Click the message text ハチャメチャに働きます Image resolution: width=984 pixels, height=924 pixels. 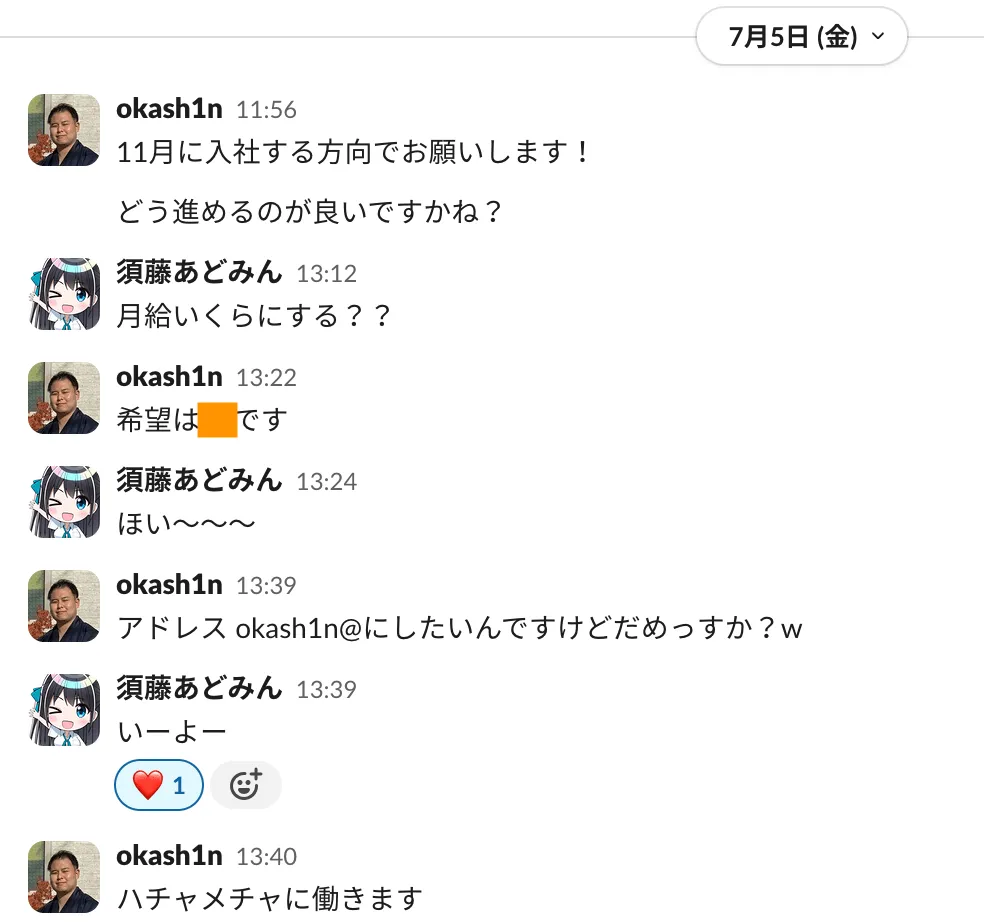tap(270, 898)
